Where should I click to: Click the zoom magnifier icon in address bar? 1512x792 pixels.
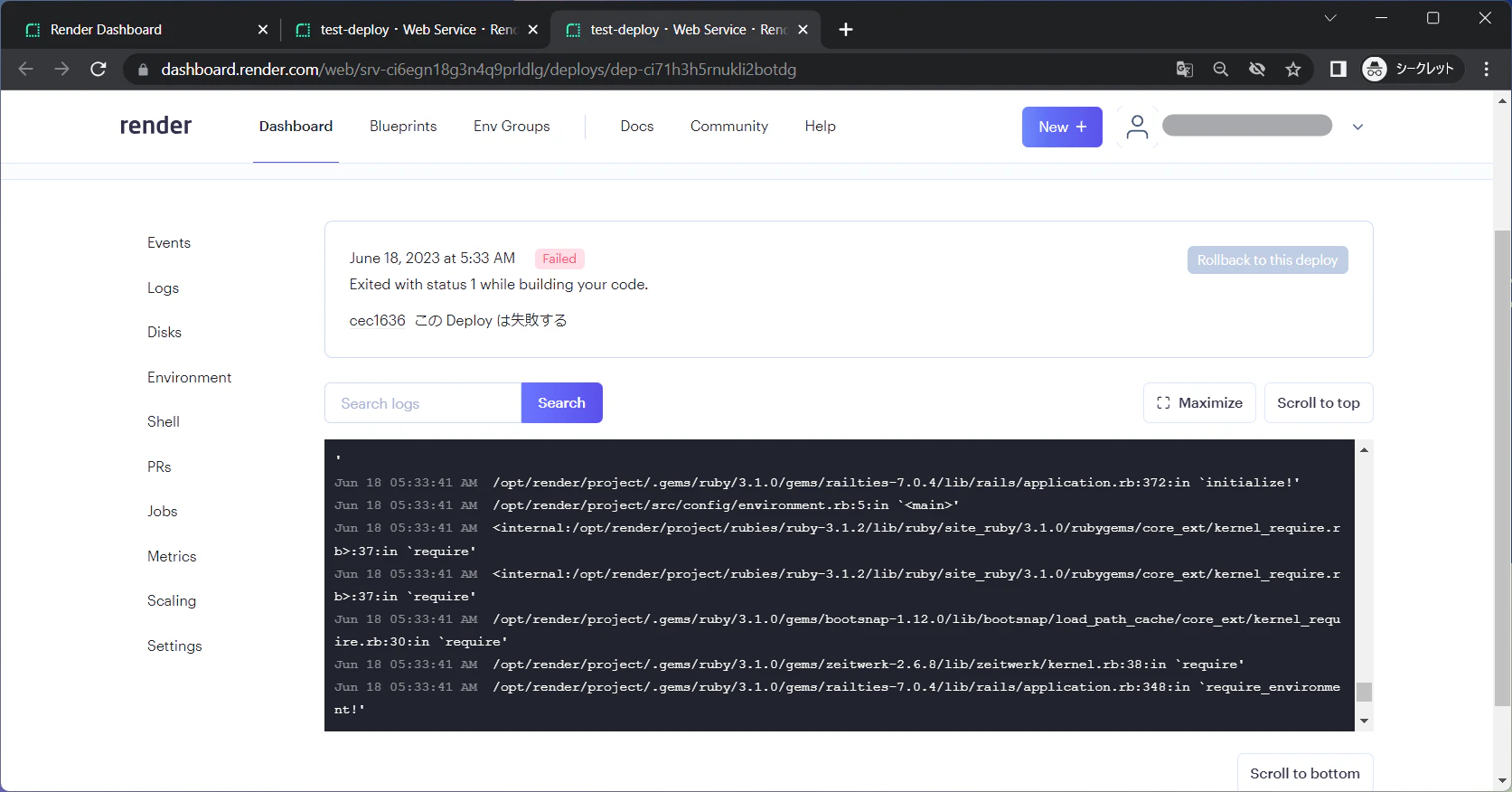point(1221,70)
